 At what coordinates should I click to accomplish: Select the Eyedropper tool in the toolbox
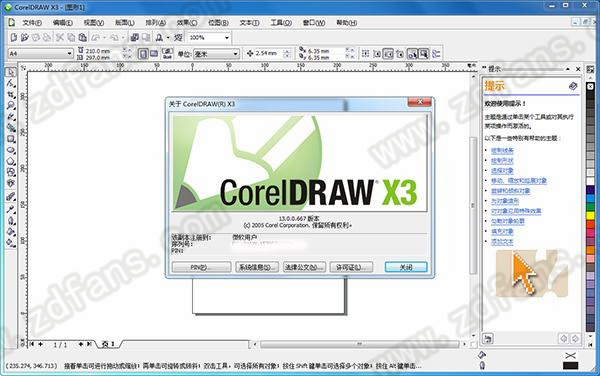click(x=11, y=209)
